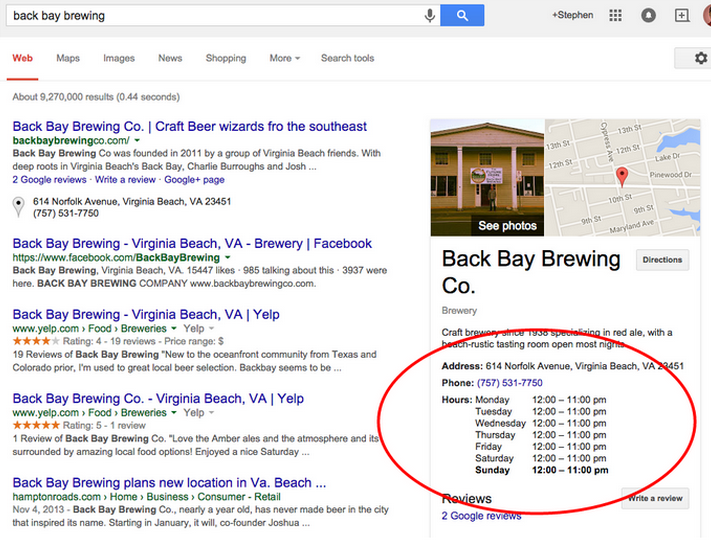
Task: Click See photos on the brewery image
Action: (507, 225)
